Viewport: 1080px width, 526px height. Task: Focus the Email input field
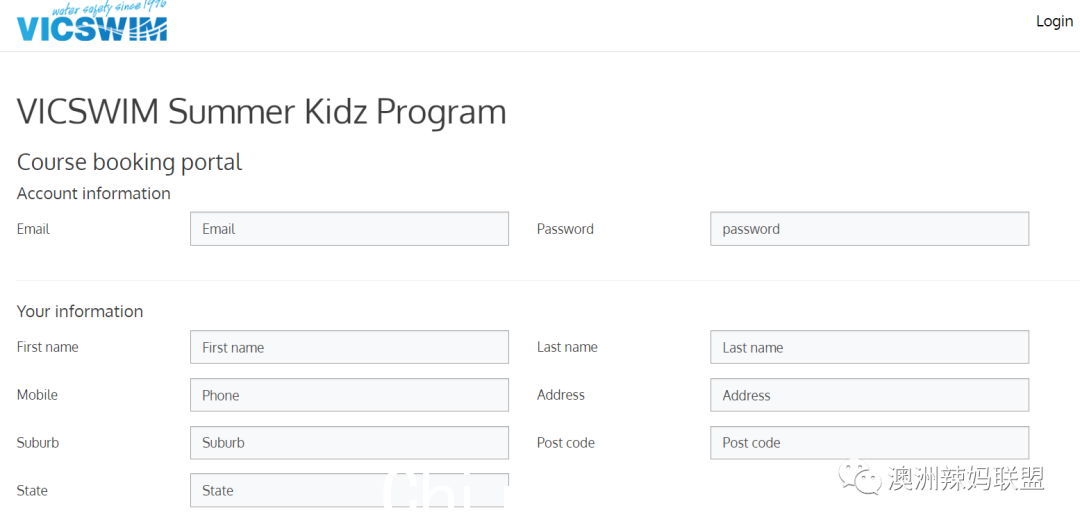(x=349, y=229)
